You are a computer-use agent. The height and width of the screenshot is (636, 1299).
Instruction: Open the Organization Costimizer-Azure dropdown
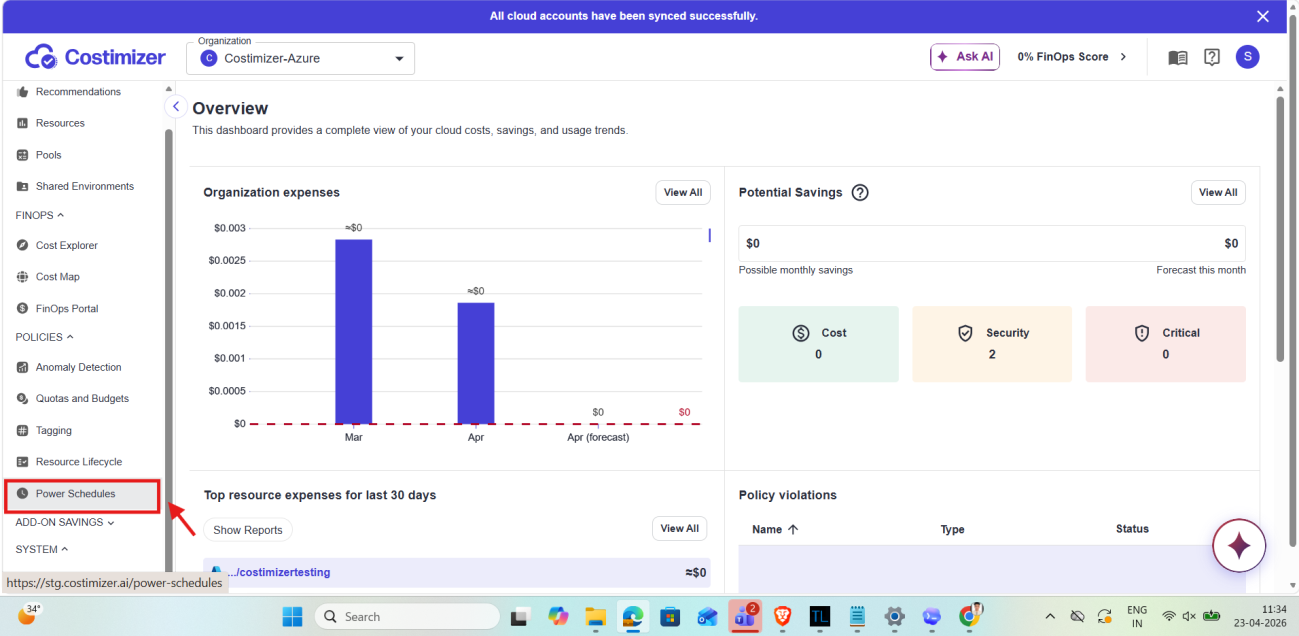[x=300, y=58]
